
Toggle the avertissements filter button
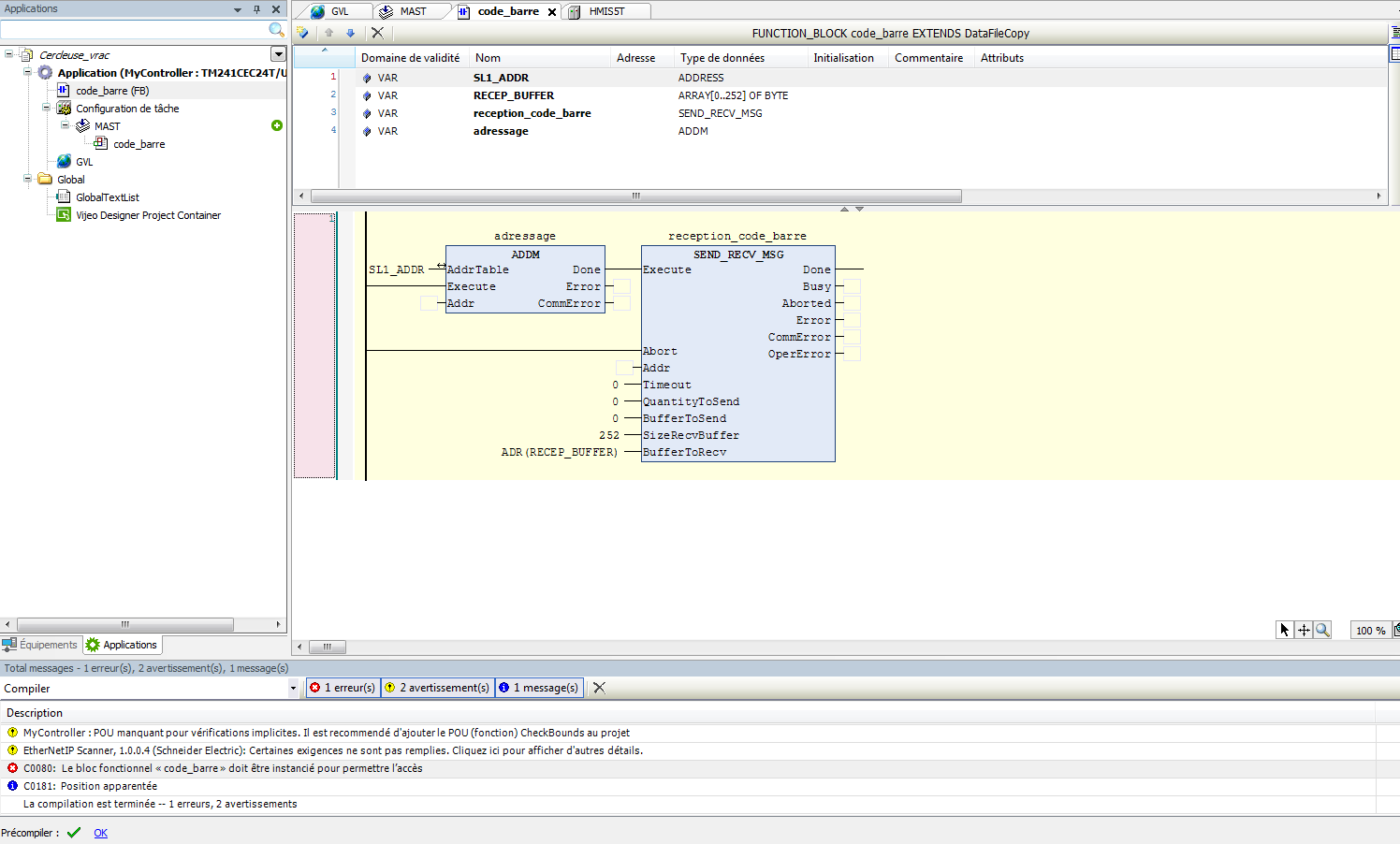[438, 688]
